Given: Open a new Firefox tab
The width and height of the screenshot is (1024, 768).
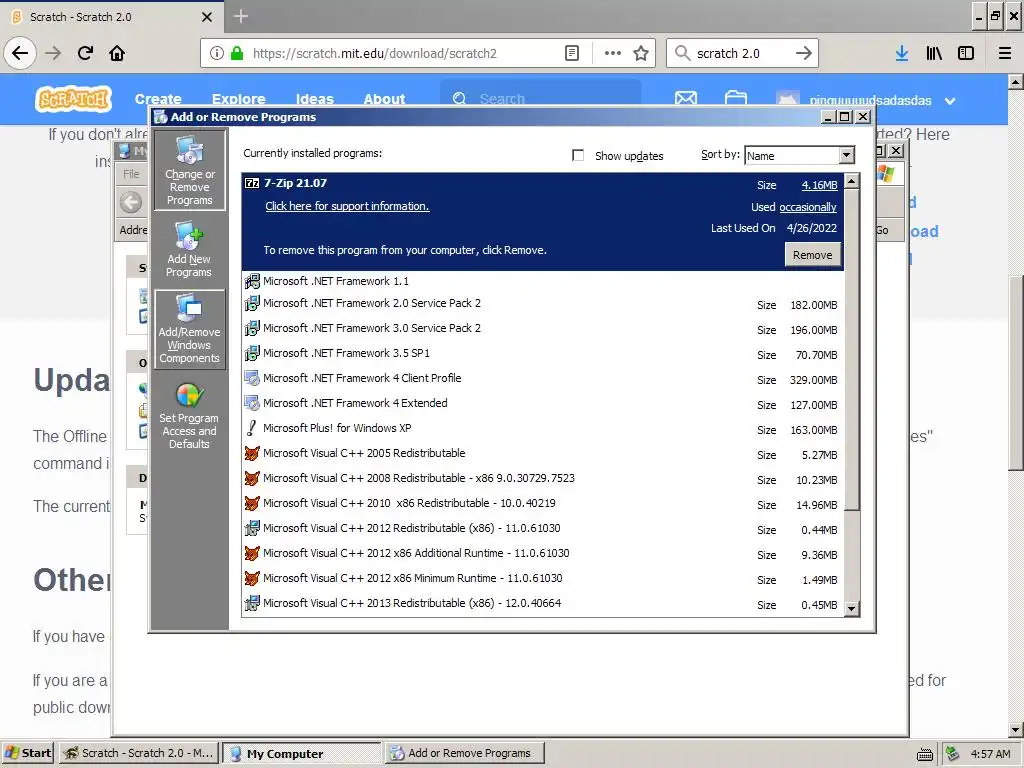Looking at the screenshot, I should [240, 16].
